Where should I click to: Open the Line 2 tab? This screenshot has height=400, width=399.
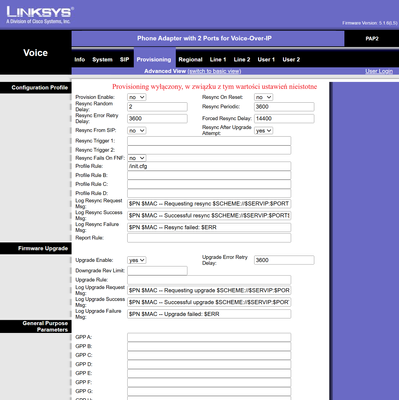pos(242,59)
